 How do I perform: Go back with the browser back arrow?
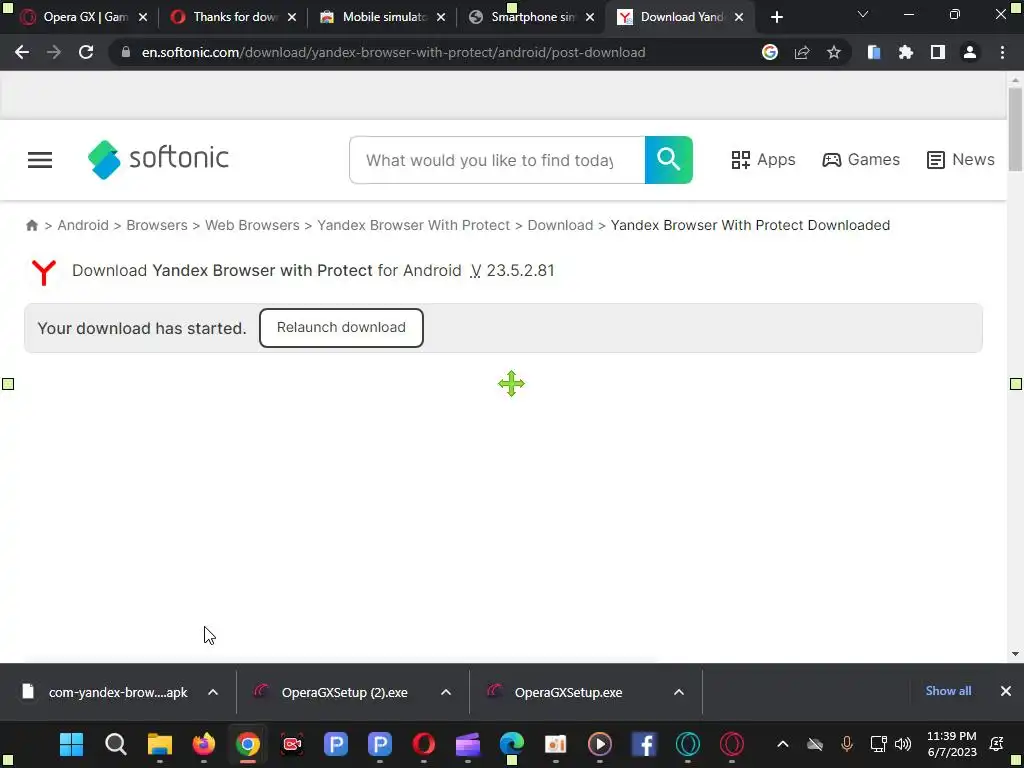pyautogui.click(x=22, y=52)
